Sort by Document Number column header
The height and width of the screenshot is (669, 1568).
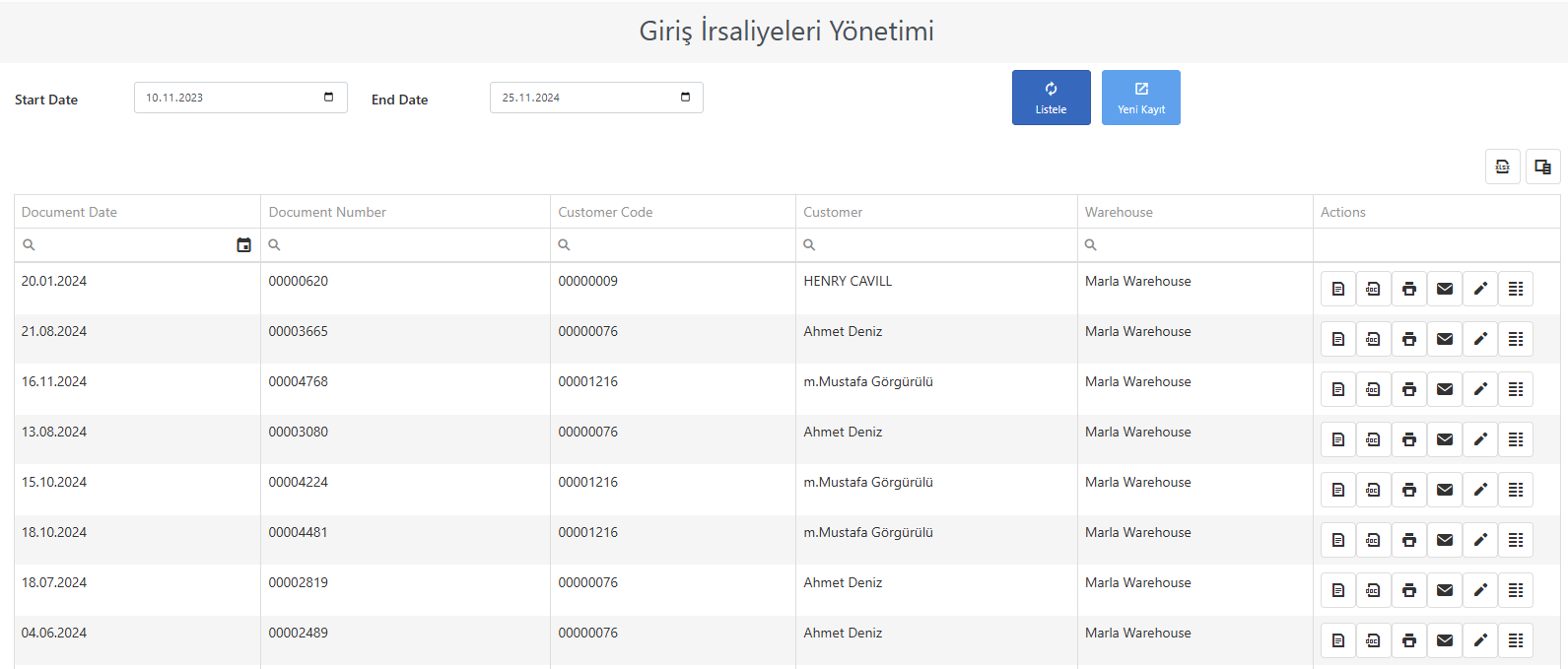327,212
